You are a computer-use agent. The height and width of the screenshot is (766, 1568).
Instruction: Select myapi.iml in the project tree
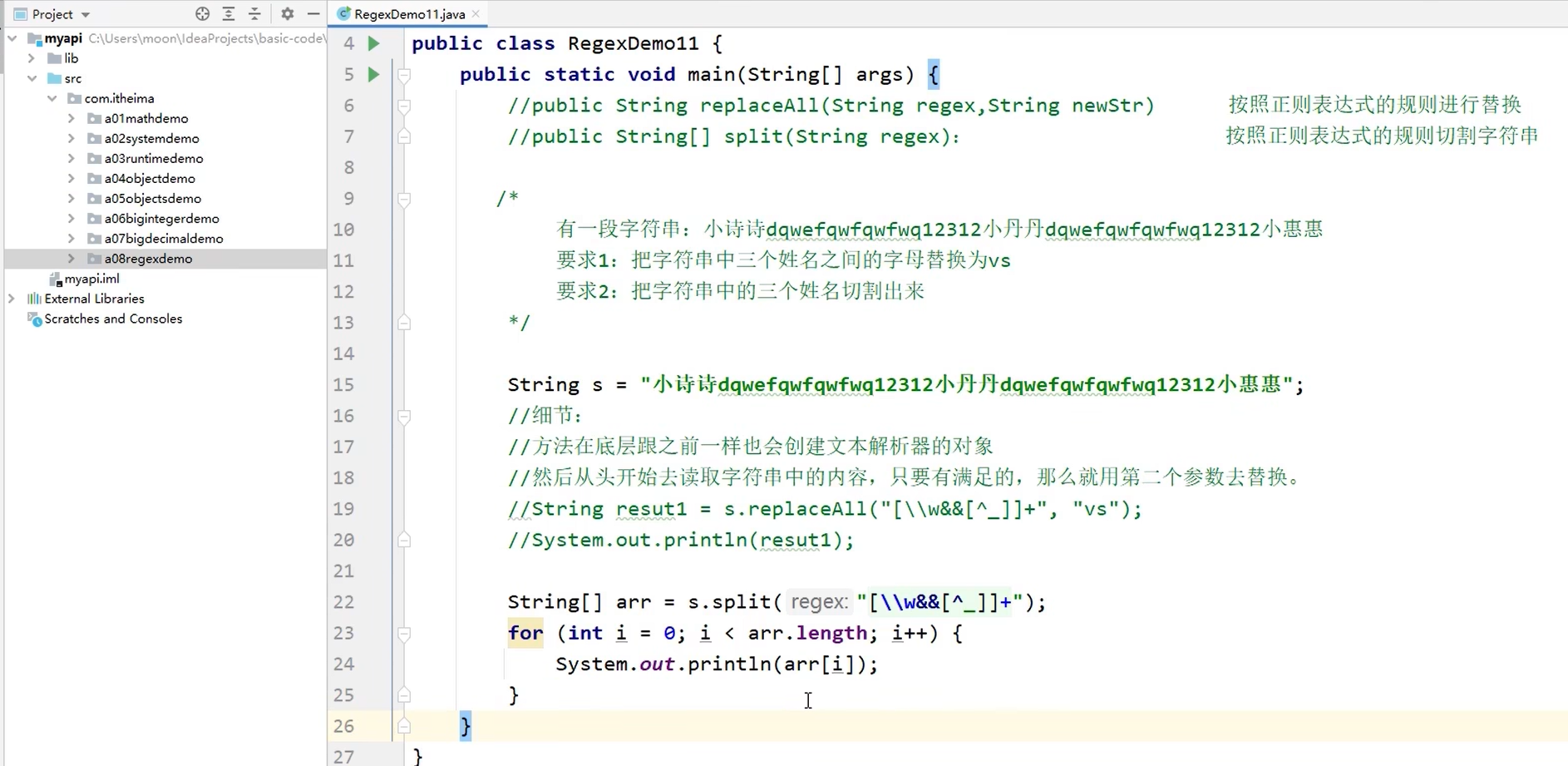pos(91,278)
